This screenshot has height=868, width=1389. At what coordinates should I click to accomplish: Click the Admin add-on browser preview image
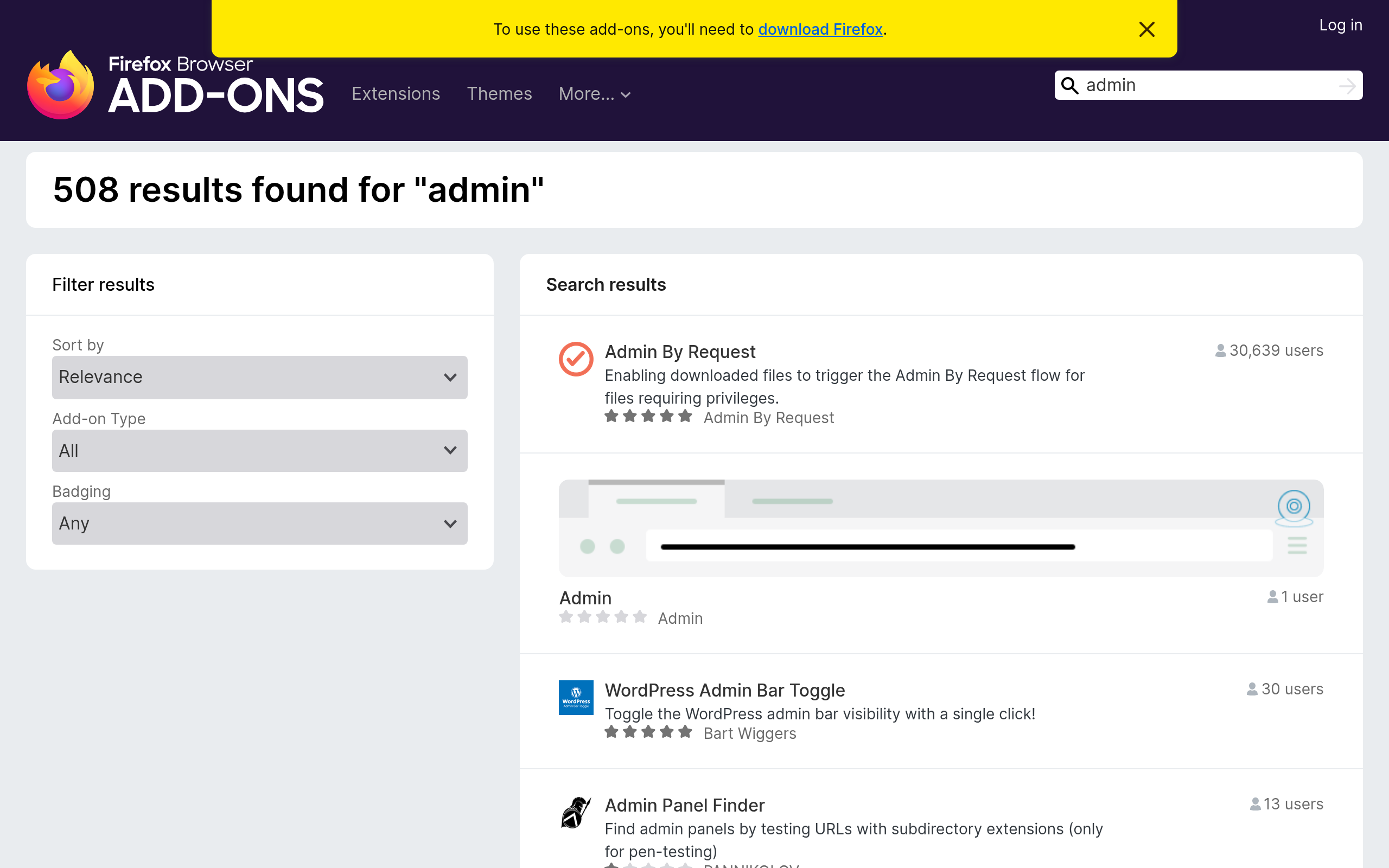pos(941,528)
